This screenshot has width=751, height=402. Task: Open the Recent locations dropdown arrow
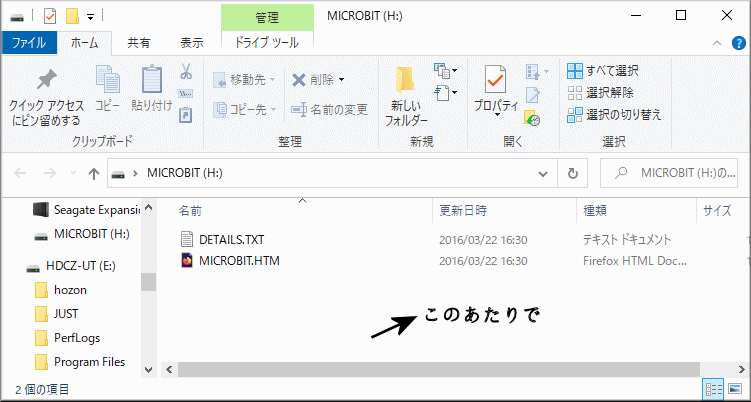click(73, 173)
